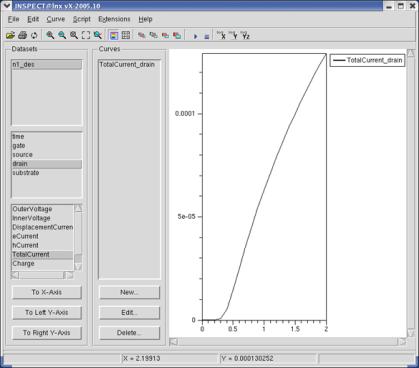Image resolution: width=419 pixels, height=368 pixels.
Task: Click the logarithmic Y axis icon
Action: pos(233,35)
